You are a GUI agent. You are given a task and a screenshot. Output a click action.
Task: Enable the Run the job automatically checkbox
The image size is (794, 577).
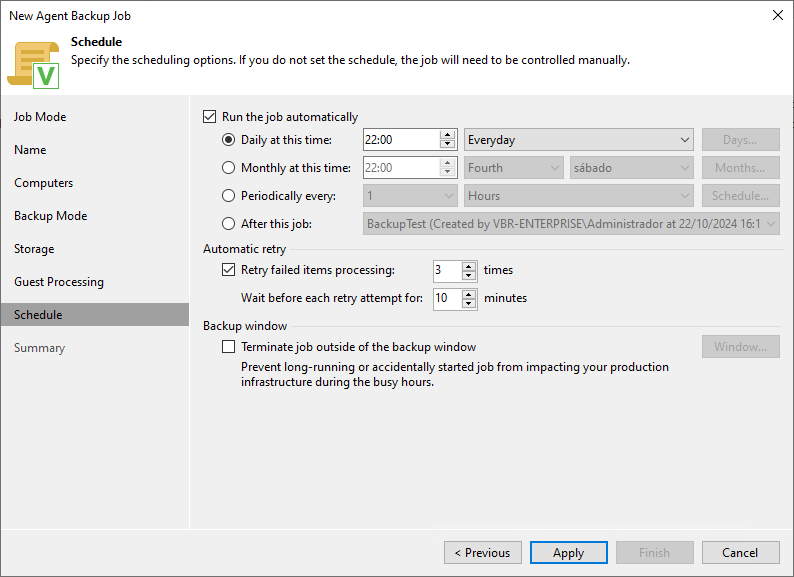(x=209, y=117)
